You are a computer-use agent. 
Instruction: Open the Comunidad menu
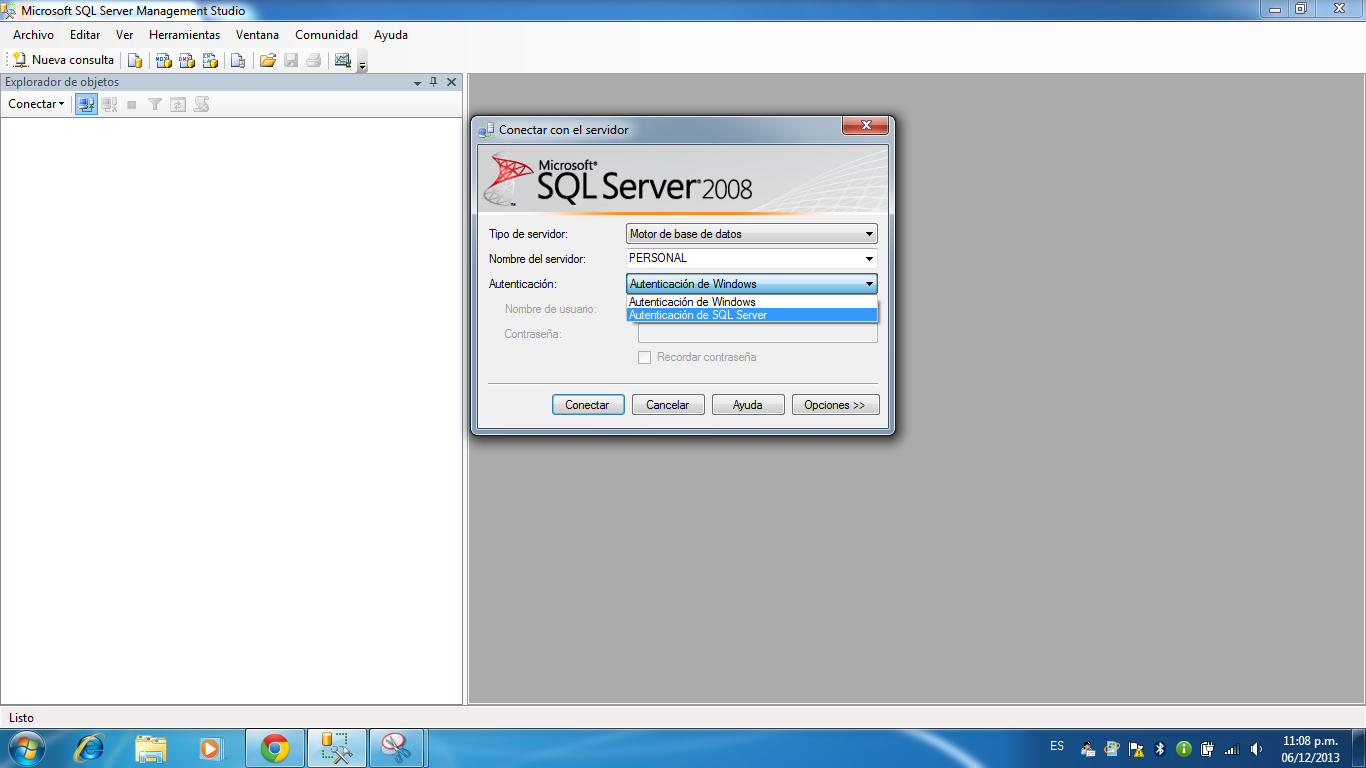point(326,35)
